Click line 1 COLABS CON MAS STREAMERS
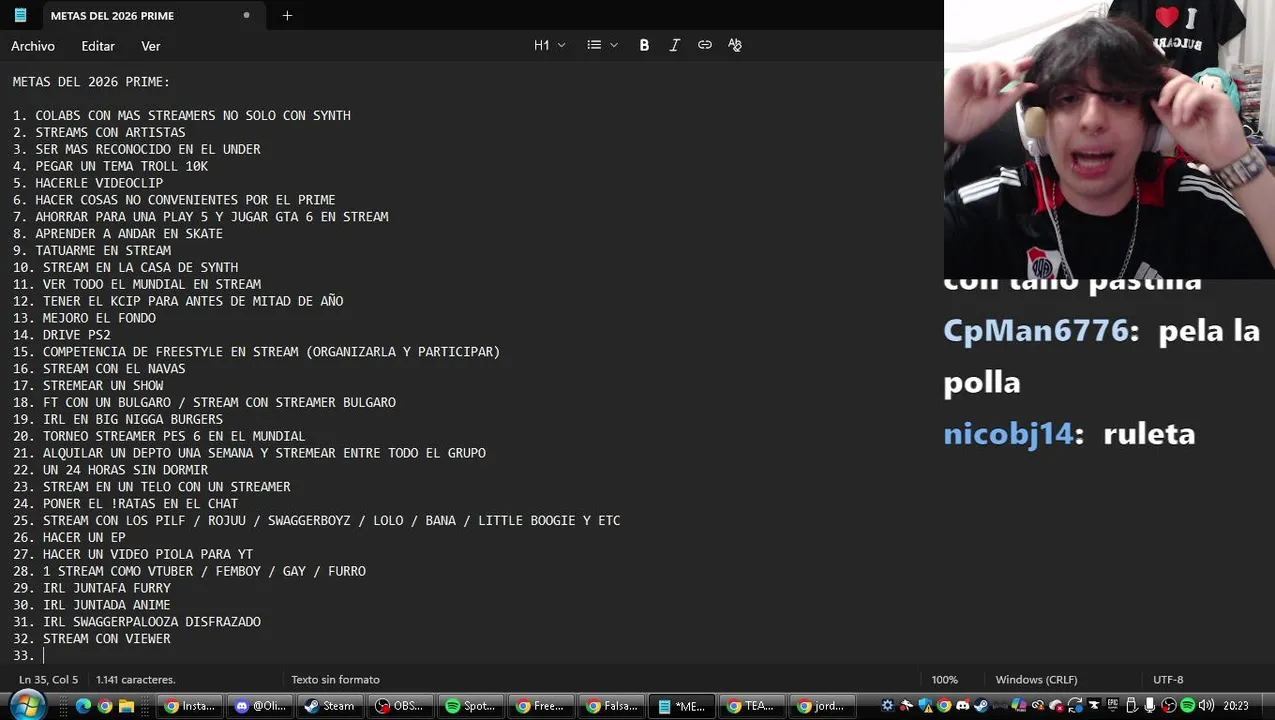This screenshot has width=1275, height=720. coord(182,116)
